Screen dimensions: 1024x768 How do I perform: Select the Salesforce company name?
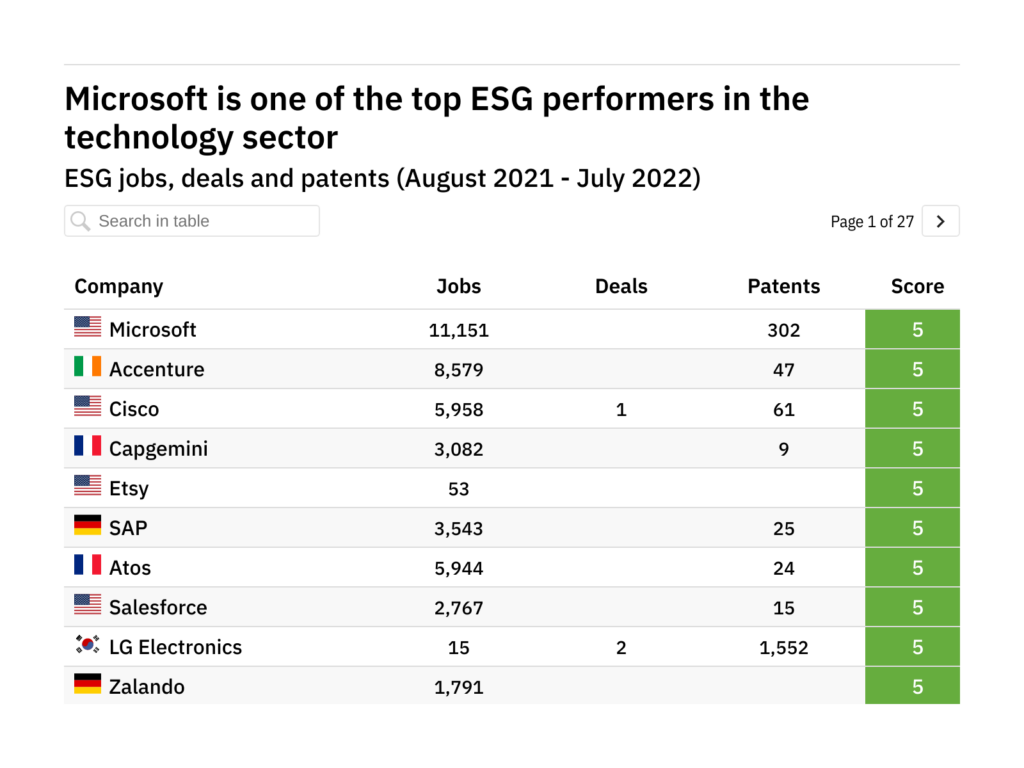click(158, 607)
